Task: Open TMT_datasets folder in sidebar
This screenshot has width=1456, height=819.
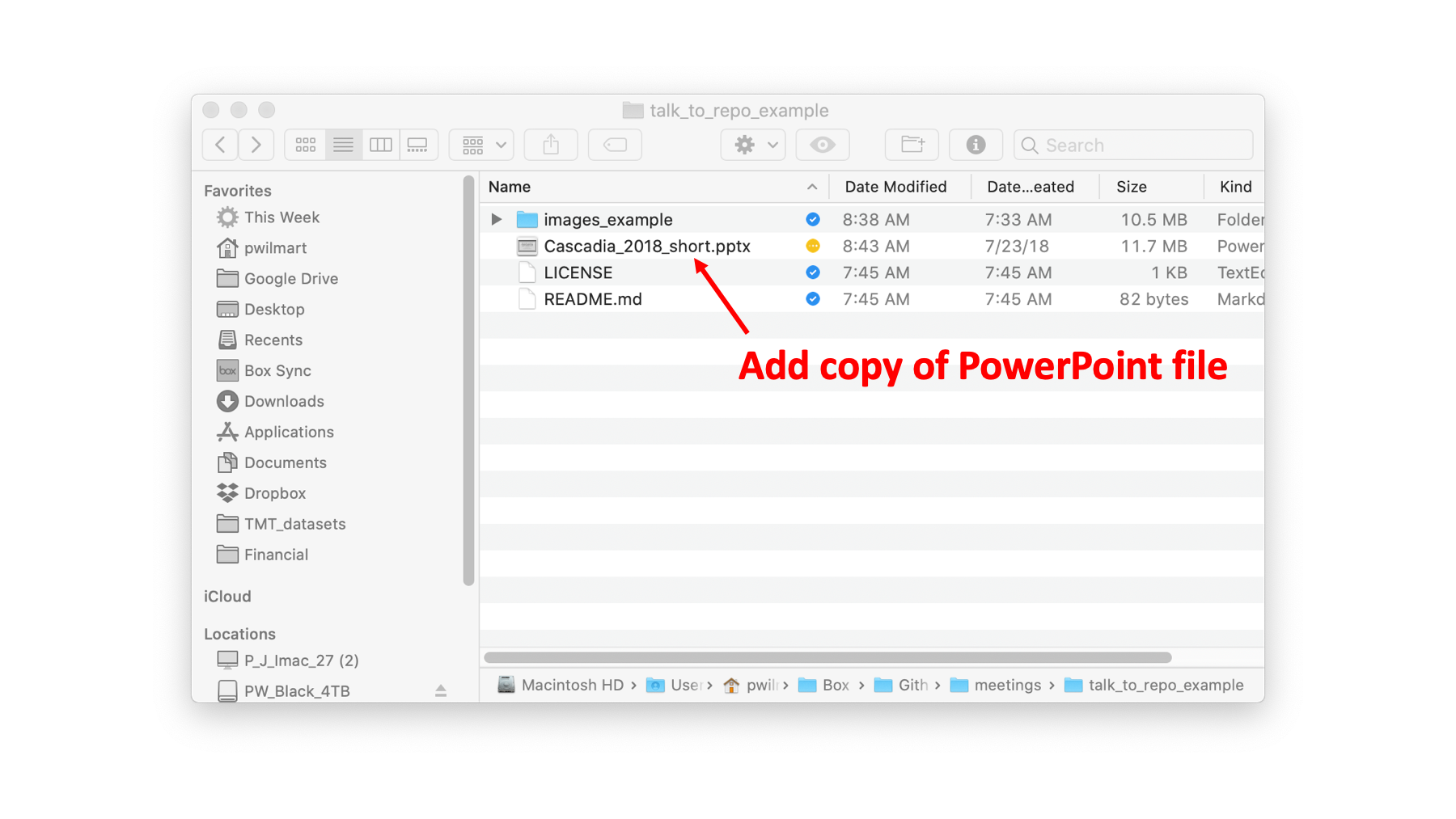Action: coord(281,525)
